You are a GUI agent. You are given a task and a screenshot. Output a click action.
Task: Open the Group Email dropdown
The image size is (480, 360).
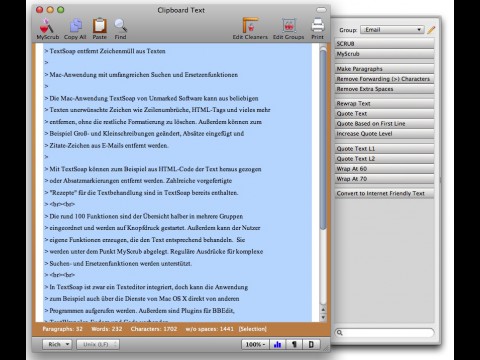tap(392, 30)
